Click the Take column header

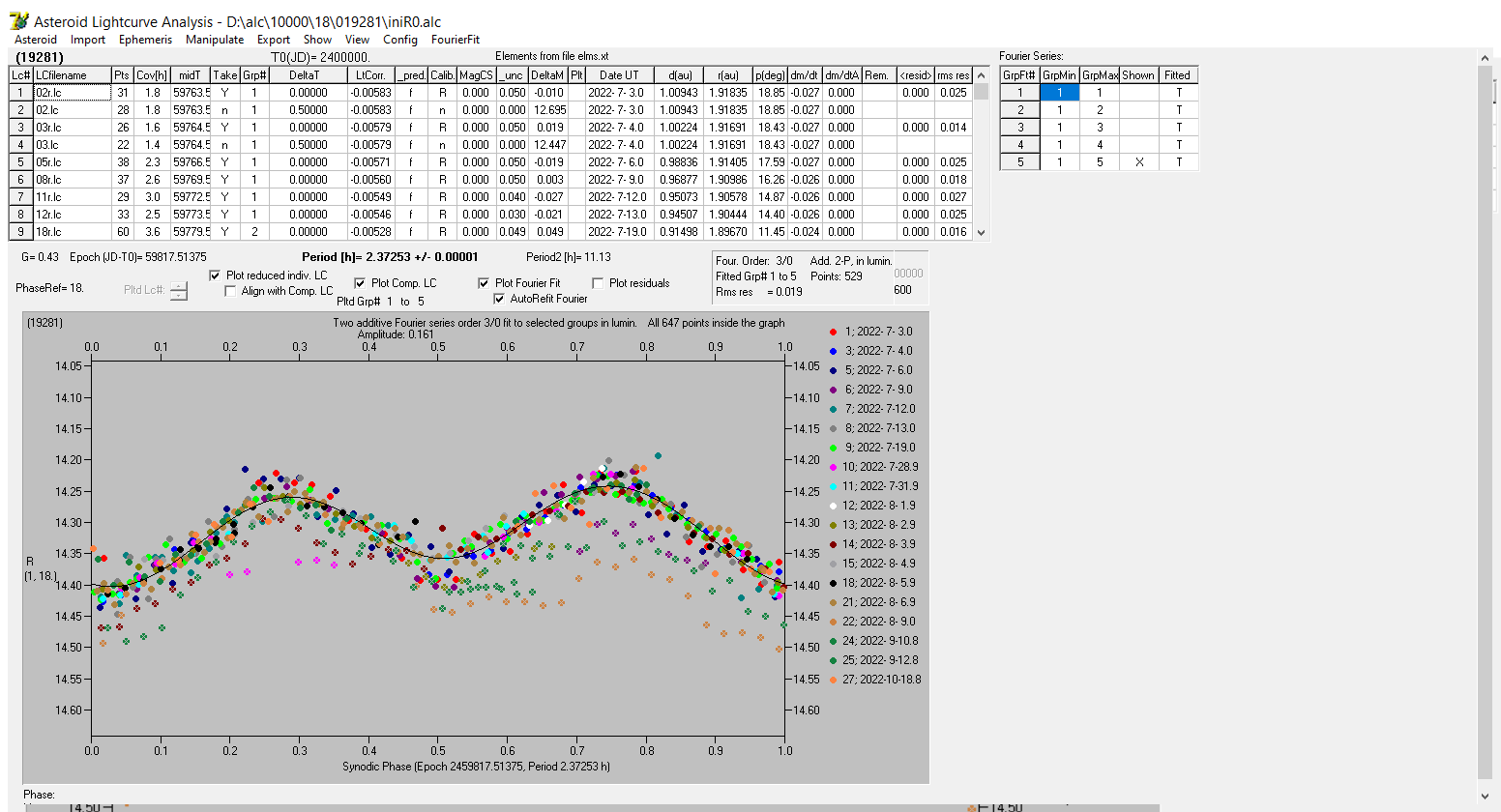pyautogui.click(x=224, y=75)
